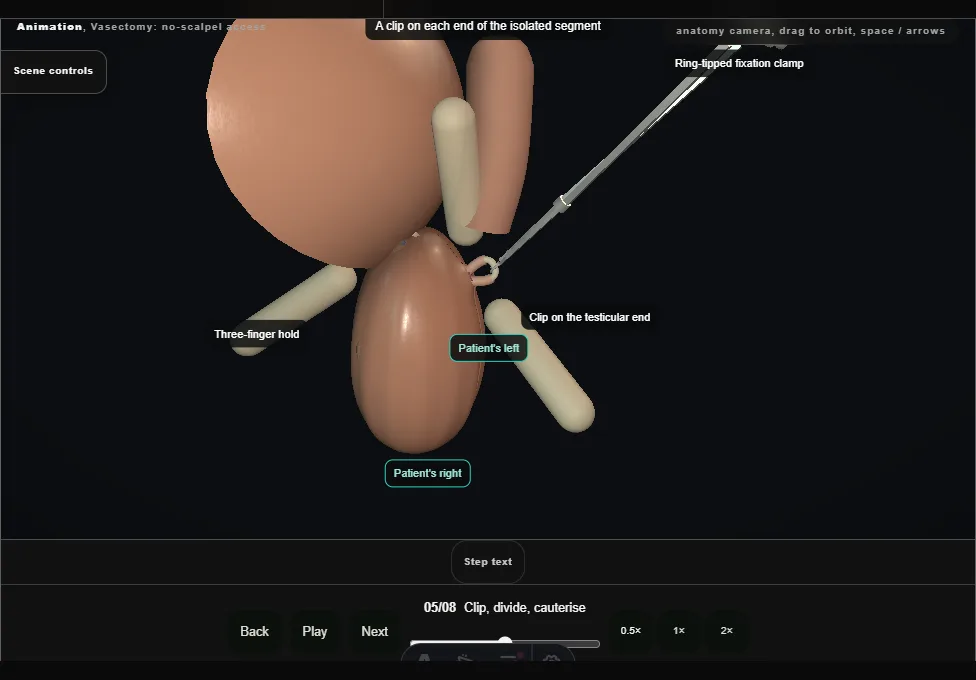Click the Animation heading text

[49, 27]
